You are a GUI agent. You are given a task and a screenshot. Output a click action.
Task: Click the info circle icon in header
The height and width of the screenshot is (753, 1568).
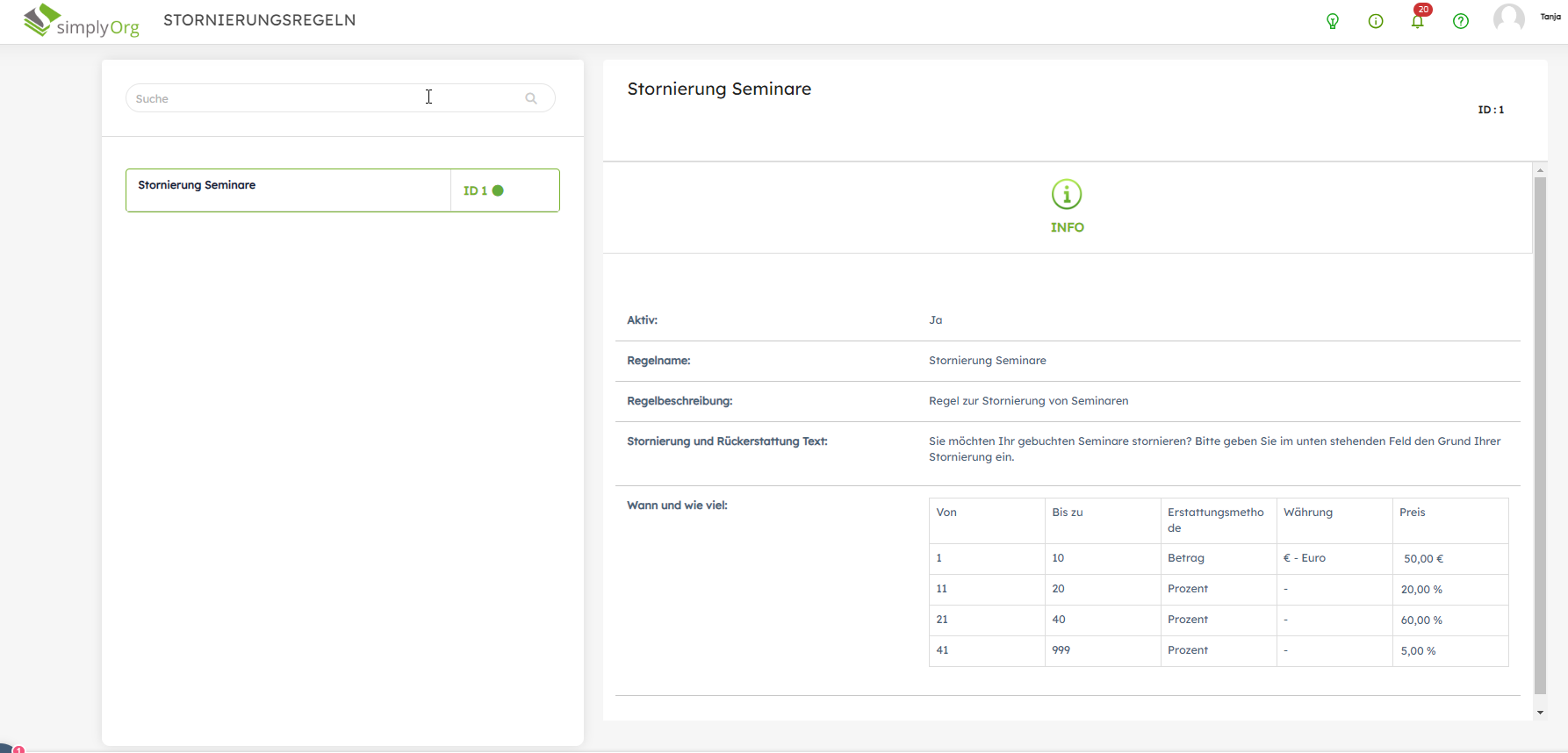pyautogui.click(x=1376, y=21)
